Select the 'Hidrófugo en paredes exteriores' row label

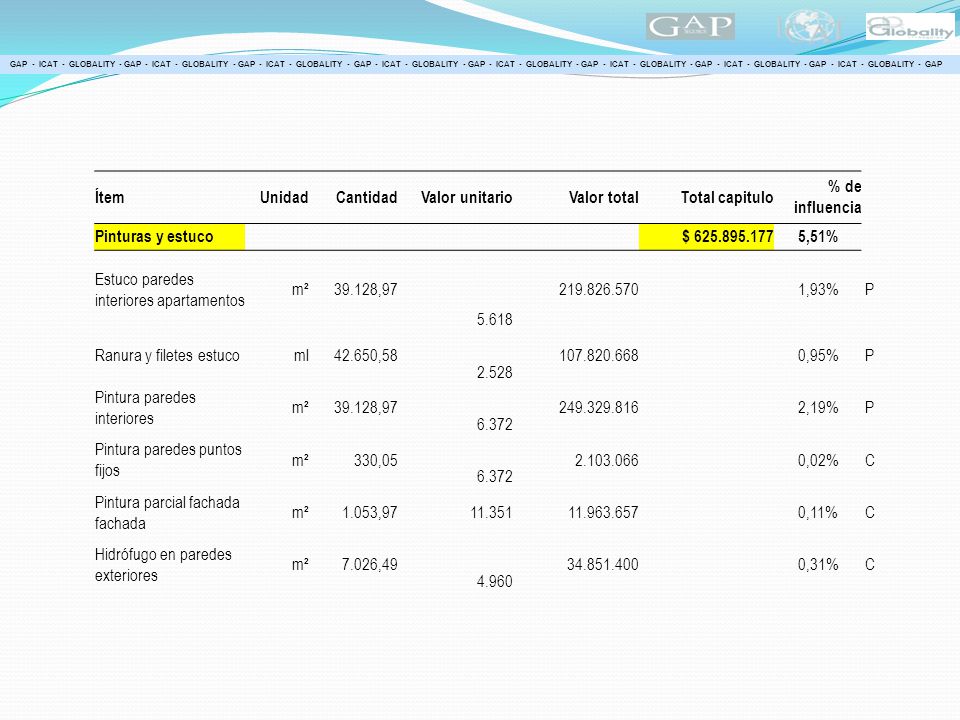click(x=163, y=565)
